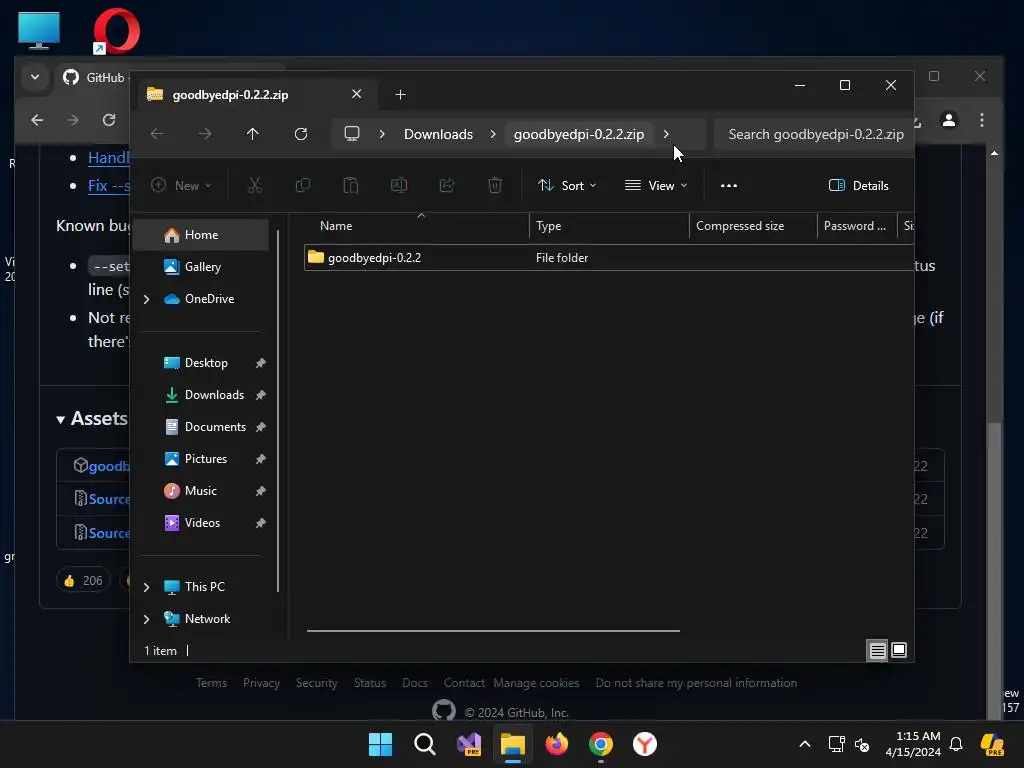1024x768 pixels.
Task: Open the New dropdown in Explorer
Action: [182, 185]
